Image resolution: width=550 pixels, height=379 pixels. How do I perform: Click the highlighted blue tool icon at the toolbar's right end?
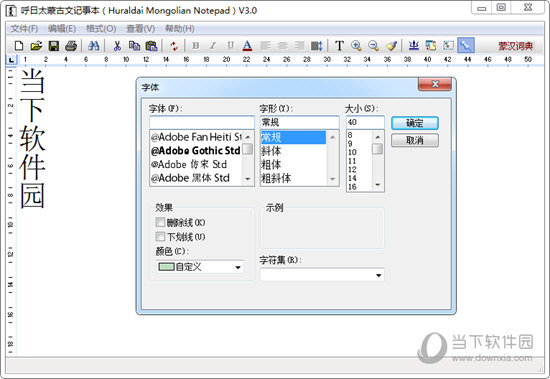466,45
